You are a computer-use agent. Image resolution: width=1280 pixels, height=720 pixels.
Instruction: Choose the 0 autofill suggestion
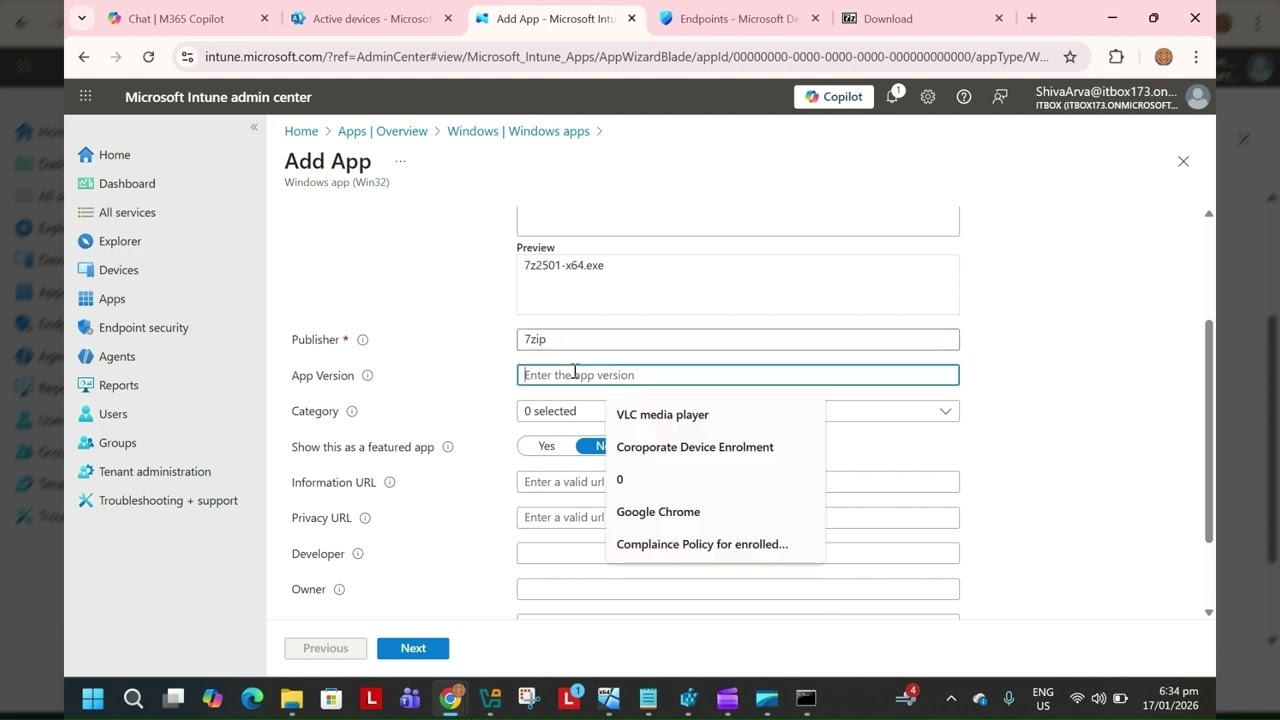tap(715, 479)
